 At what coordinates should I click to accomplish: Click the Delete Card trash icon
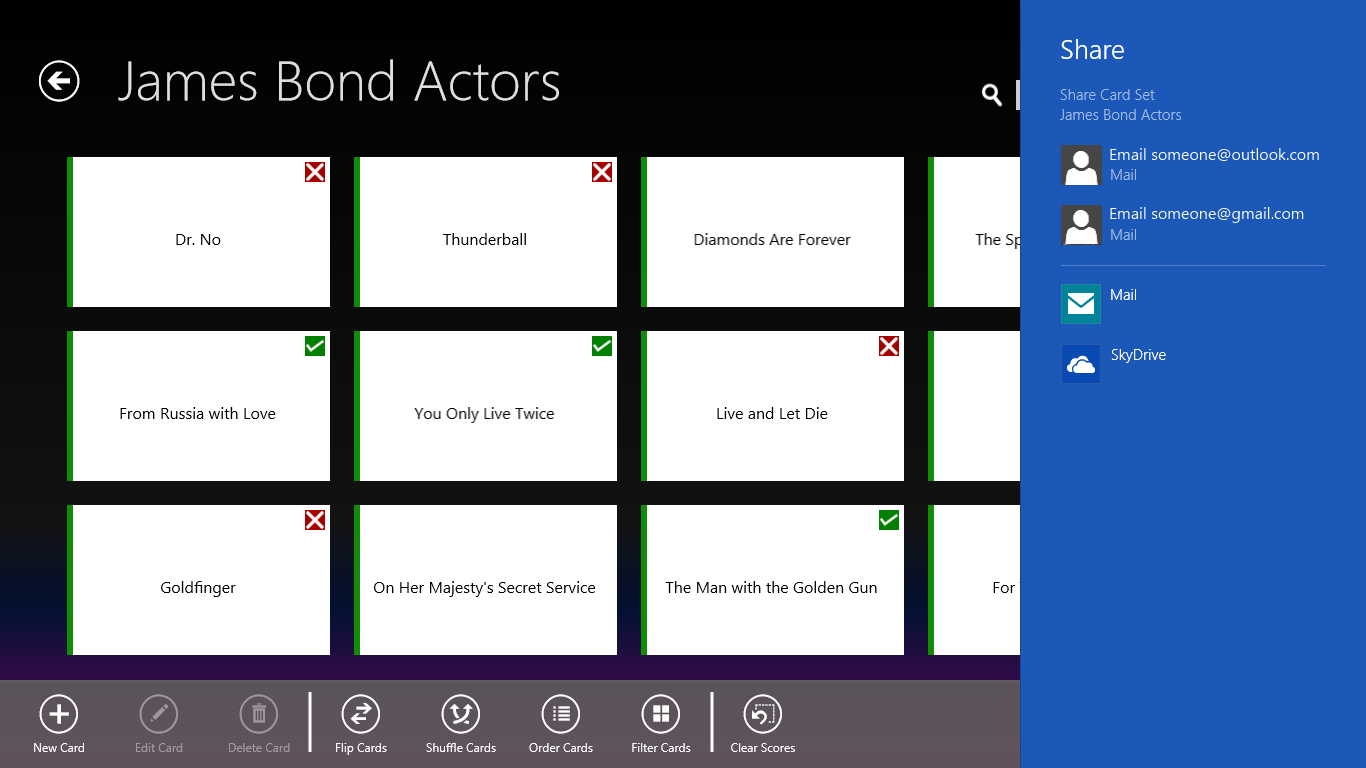coord(258,716)
